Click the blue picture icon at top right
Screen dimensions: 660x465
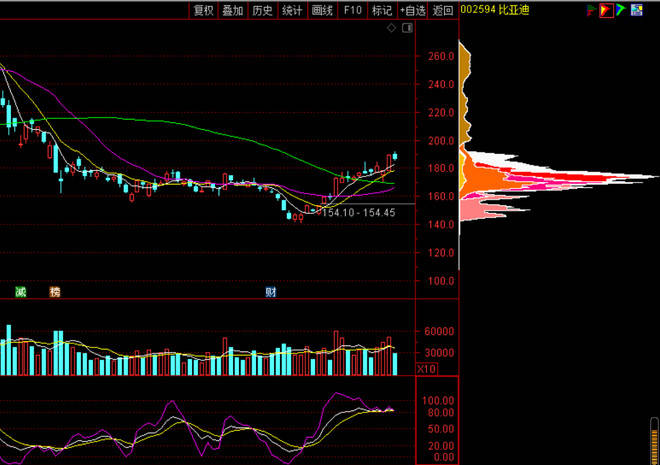[x=637, y=10]
